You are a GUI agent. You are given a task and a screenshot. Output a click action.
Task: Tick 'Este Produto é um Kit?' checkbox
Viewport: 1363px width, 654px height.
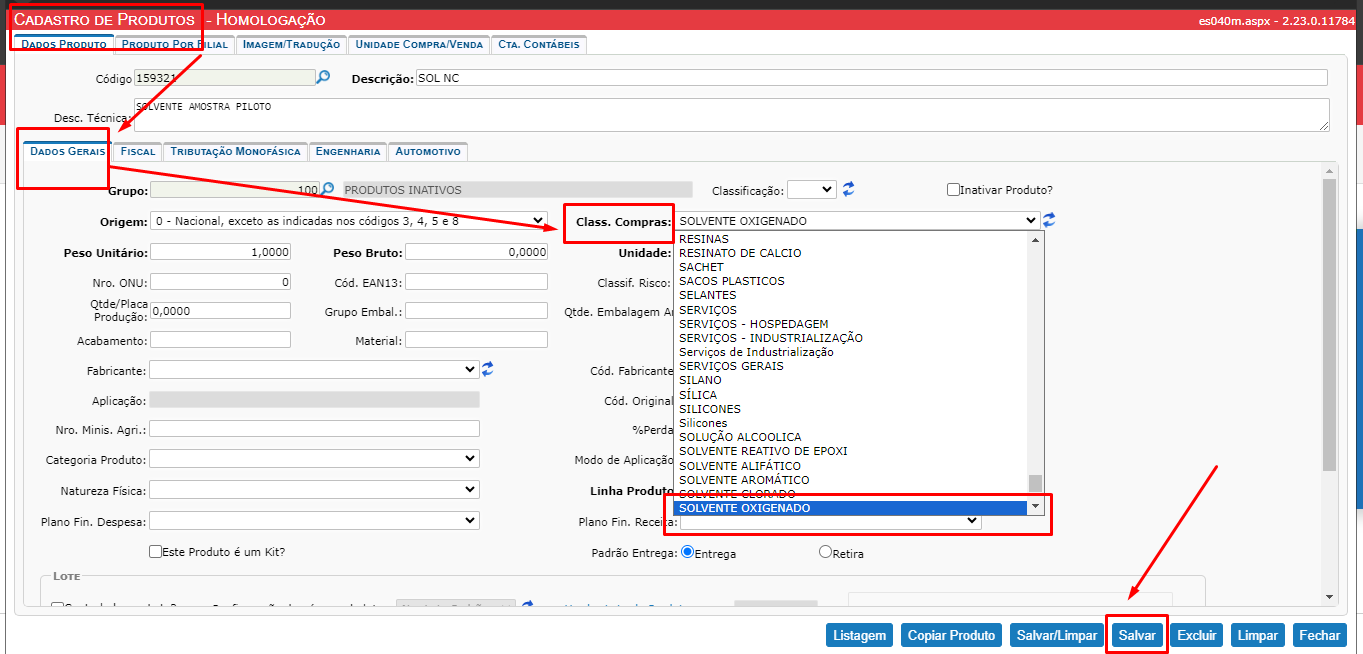click(x=155, y=551)
